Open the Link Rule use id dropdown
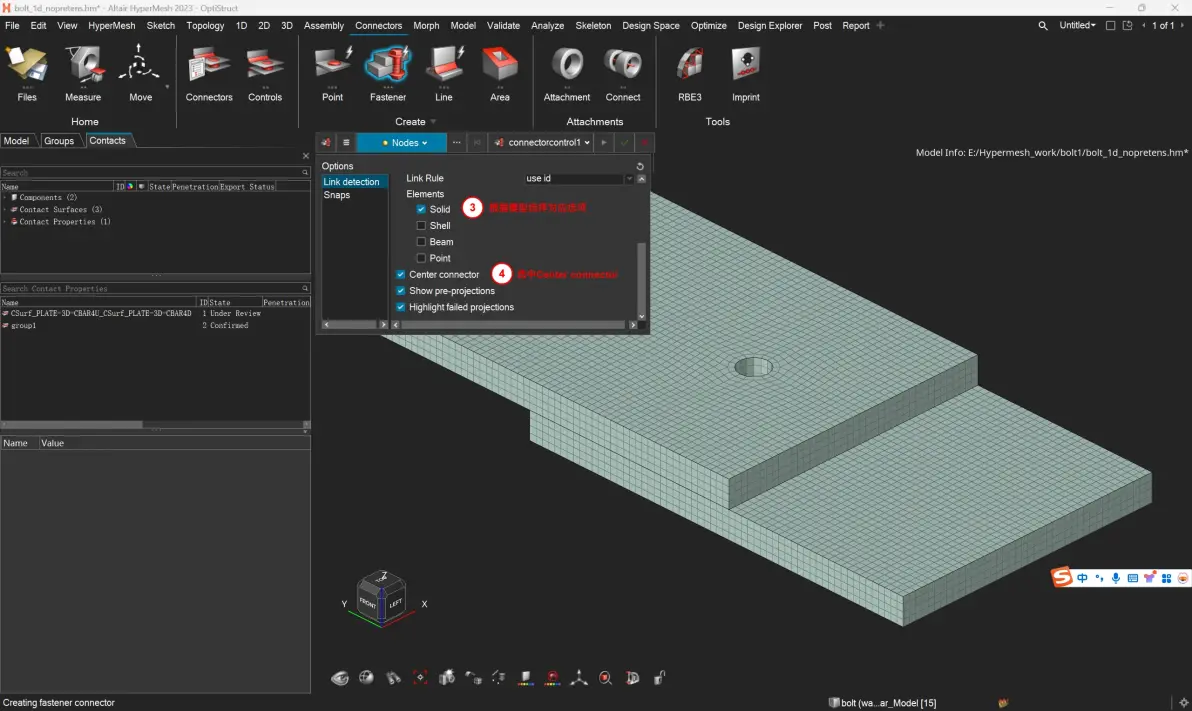This screenshot has width=1192, height=711. [x=579, y=179]
